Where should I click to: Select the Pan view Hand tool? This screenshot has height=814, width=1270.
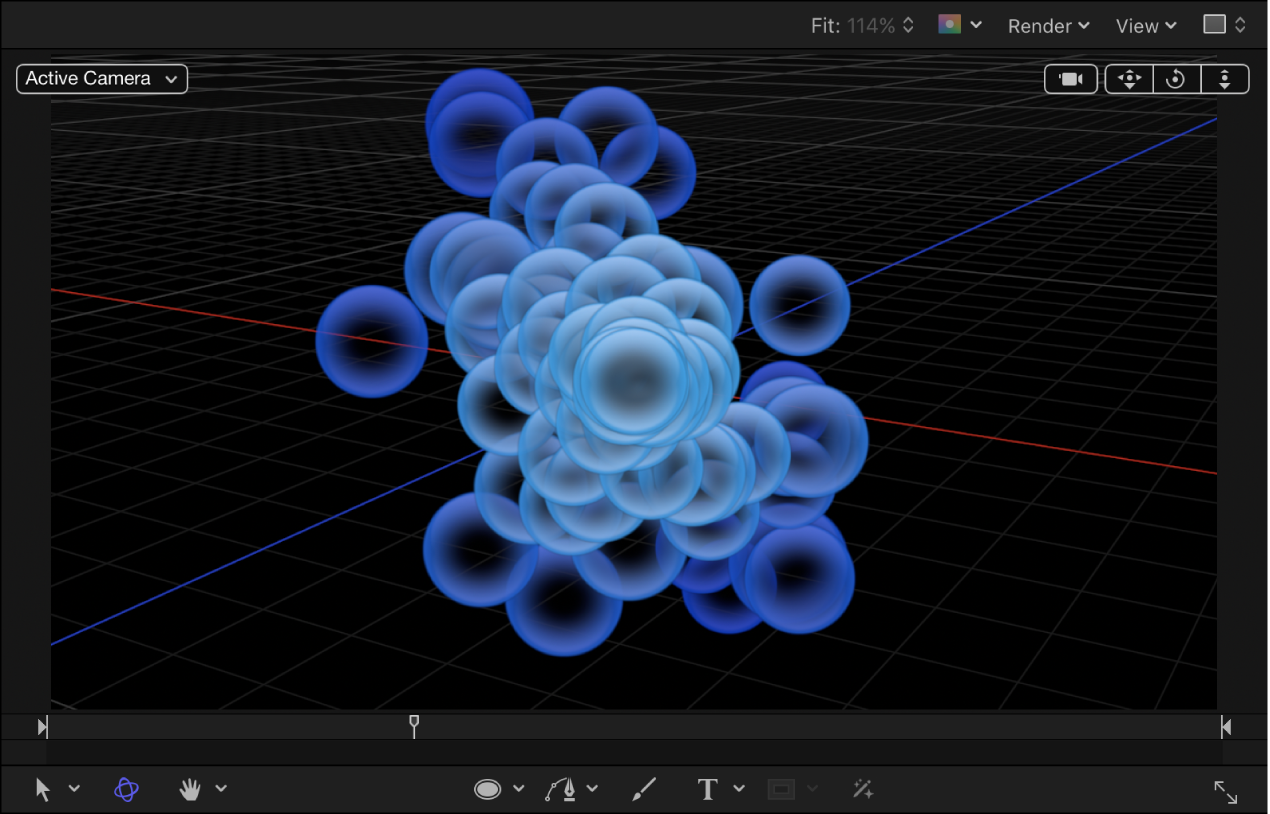(190, 789)
